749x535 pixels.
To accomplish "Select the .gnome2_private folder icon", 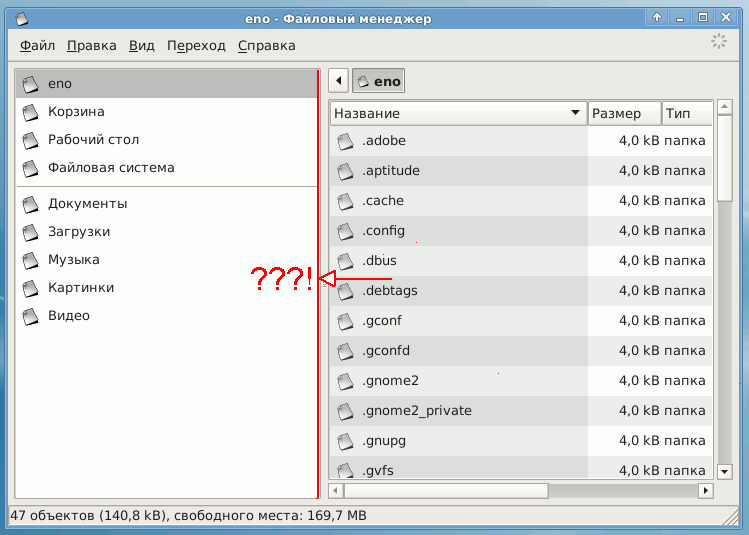I will (345, 411).
